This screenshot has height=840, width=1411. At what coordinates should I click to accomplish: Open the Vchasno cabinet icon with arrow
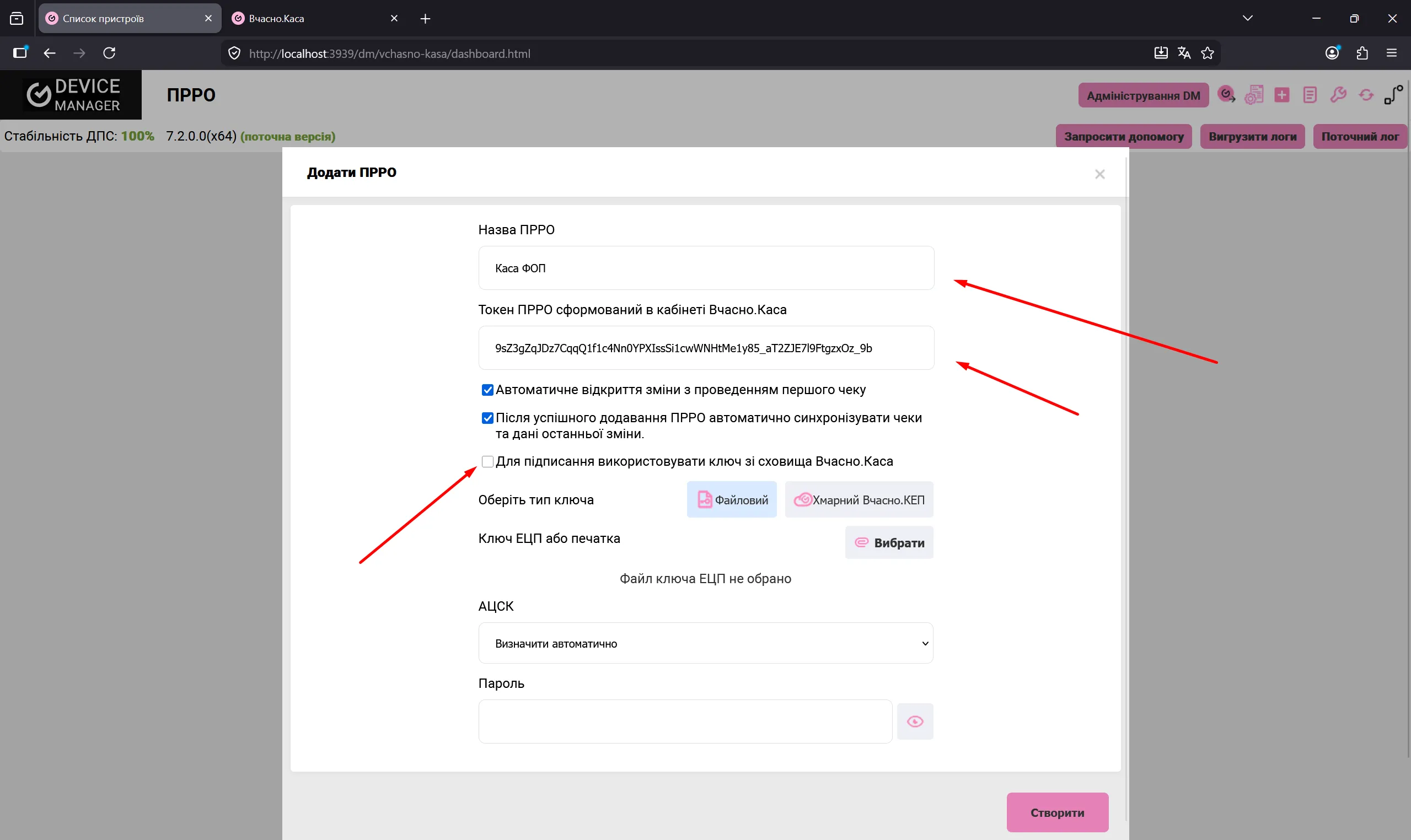[1226, 95]
